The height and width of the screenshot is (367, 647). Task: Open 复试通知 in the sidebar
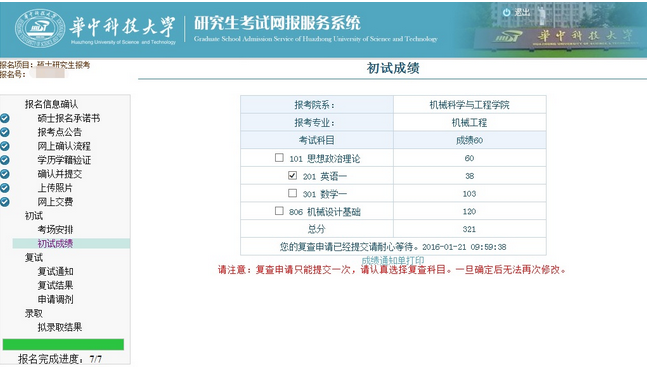55,271
